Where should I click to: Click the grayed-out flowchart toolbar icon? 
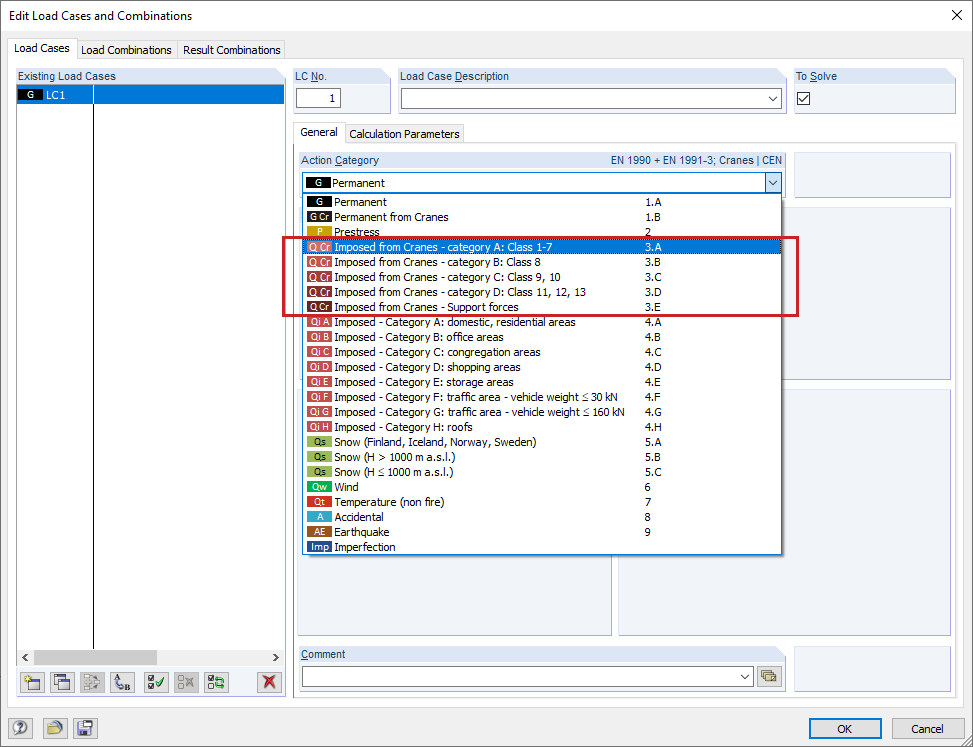click(92, 682)
